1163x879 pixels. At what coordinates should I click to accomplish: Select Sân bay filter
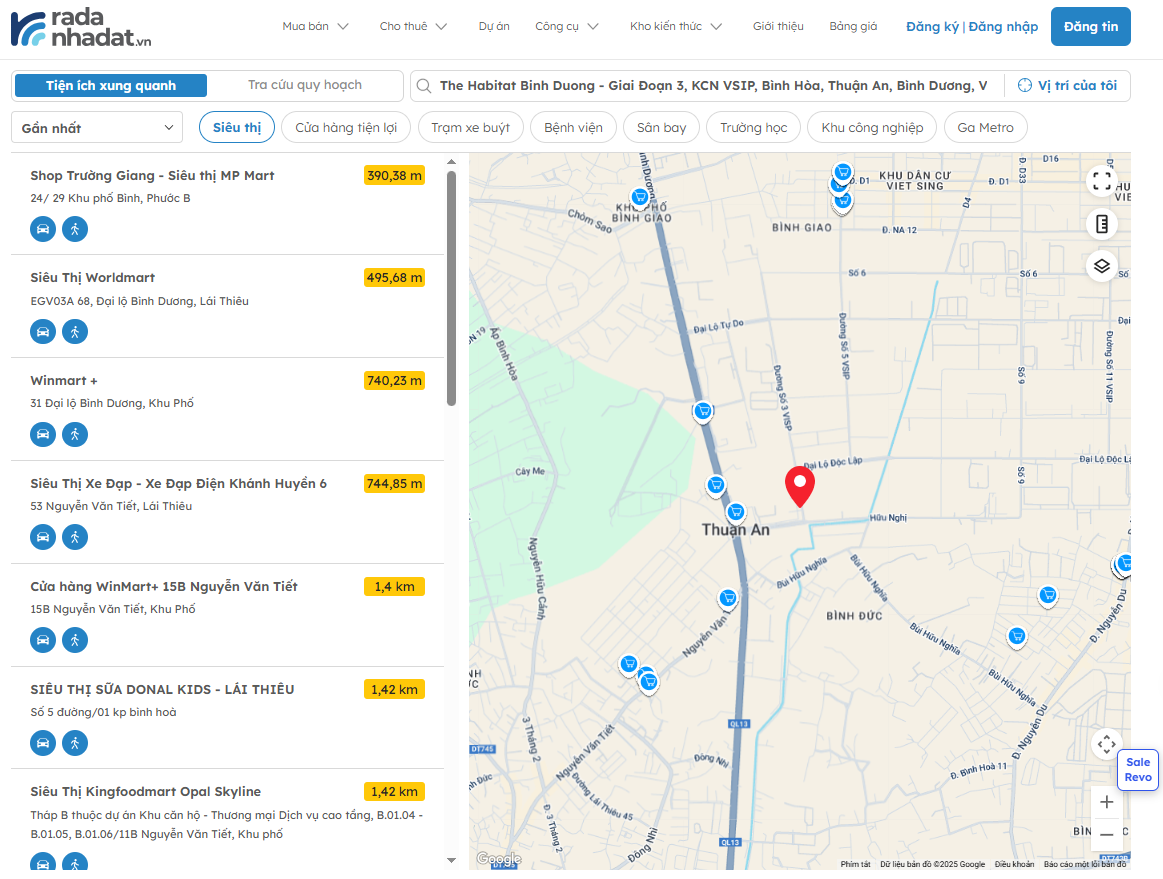(662, 128)
